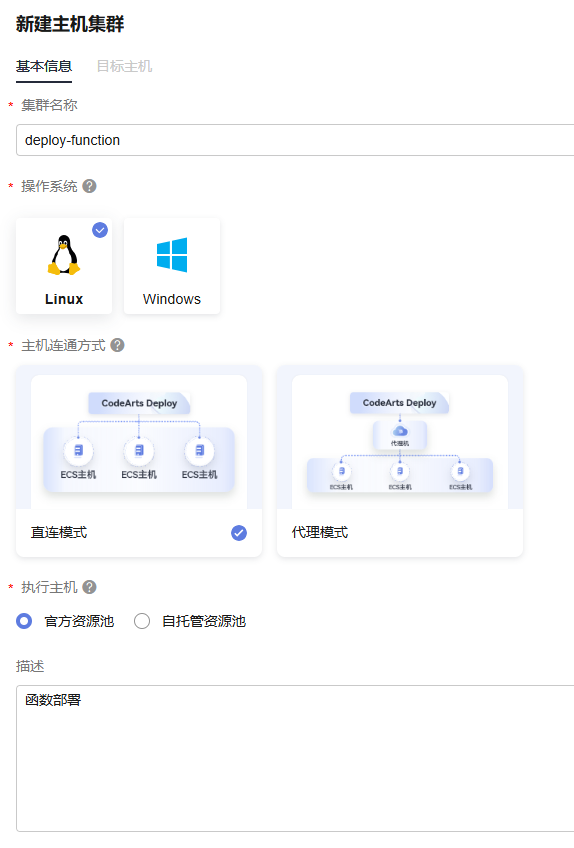The width and height of the screenshot is (574, 848).
Task: Click the Windows label text
Action: (x=172, y=299)
